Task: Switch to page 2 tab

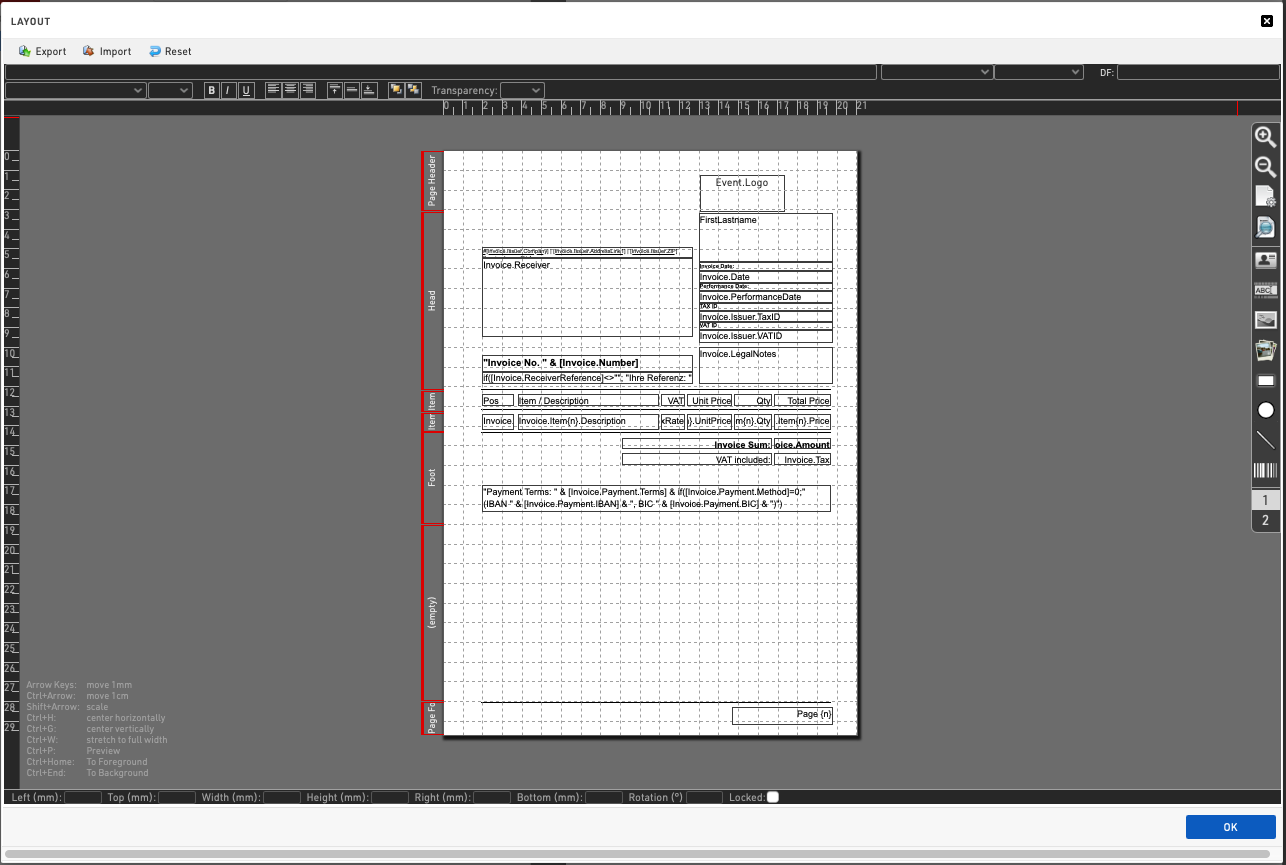Action: click(1265, 520)
